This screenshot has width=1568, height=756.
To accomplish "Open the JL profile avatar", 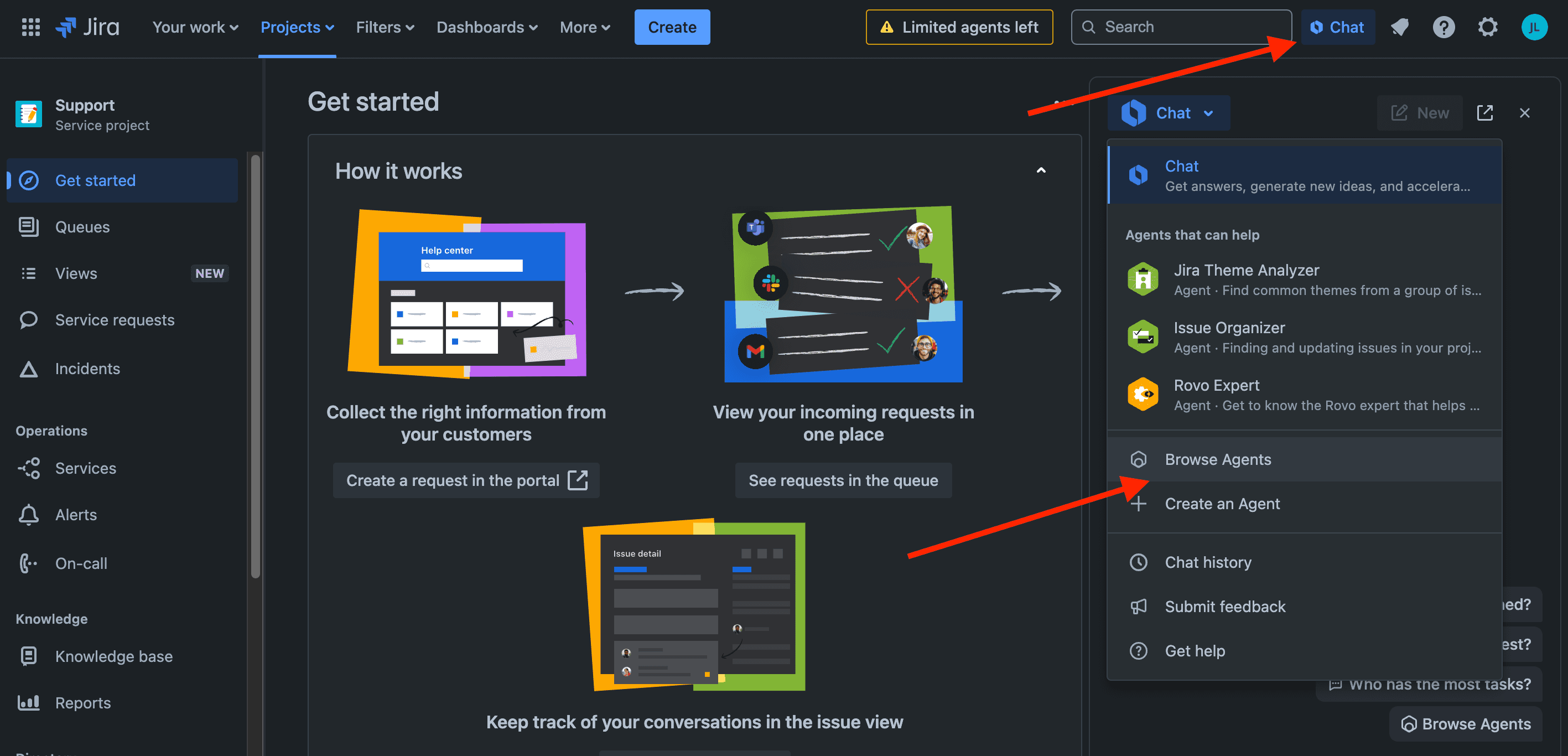I will pyautogui.click(x=1534, y=27).
